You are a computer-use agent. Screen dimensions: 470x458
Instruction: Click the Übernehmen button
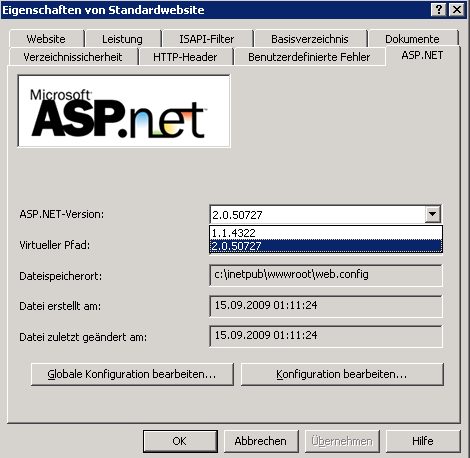[342, 441]
